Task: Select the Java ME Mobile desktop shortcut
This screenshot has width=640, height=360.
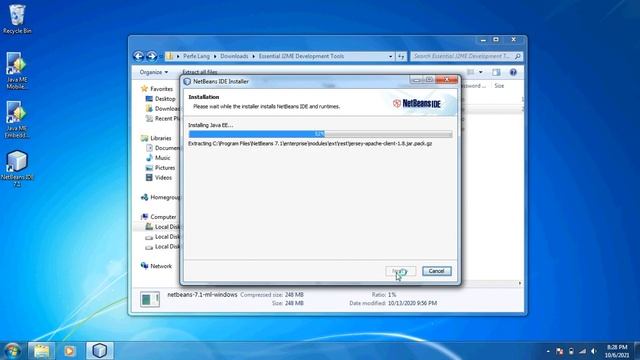Action: [17, 70]
